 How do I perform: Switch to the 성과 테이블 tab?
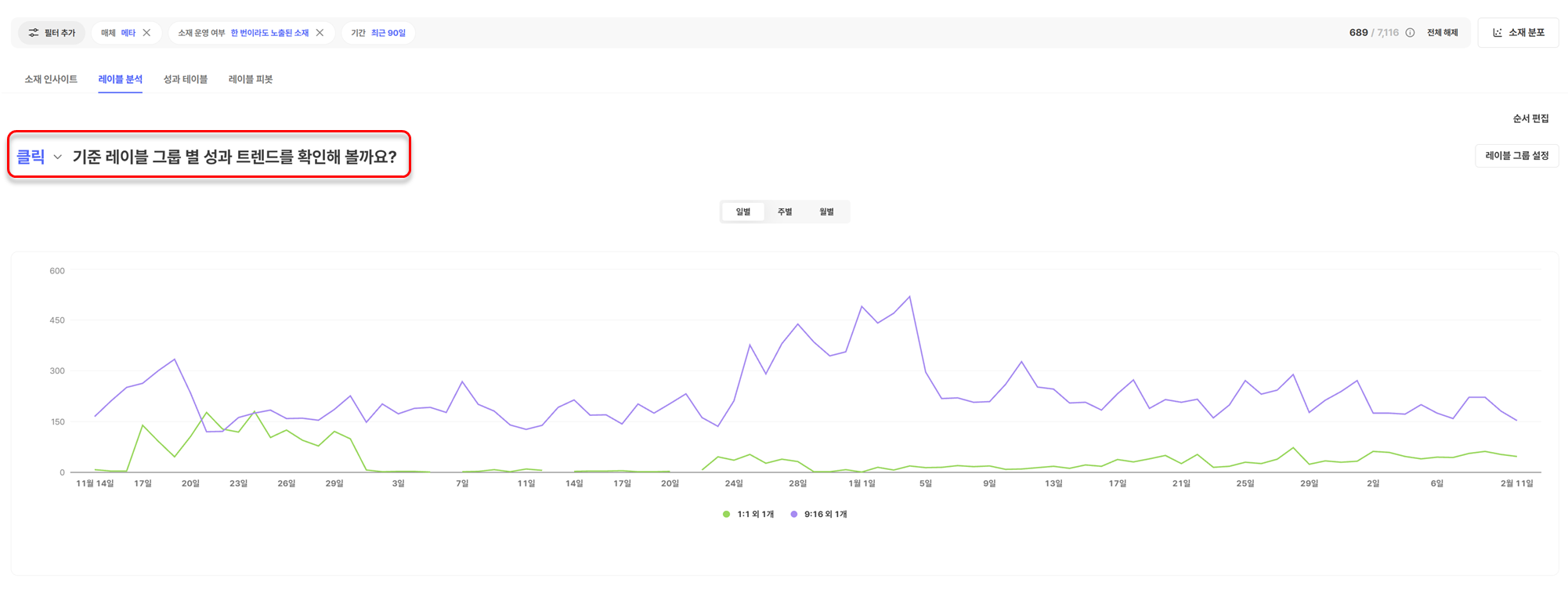185,79
